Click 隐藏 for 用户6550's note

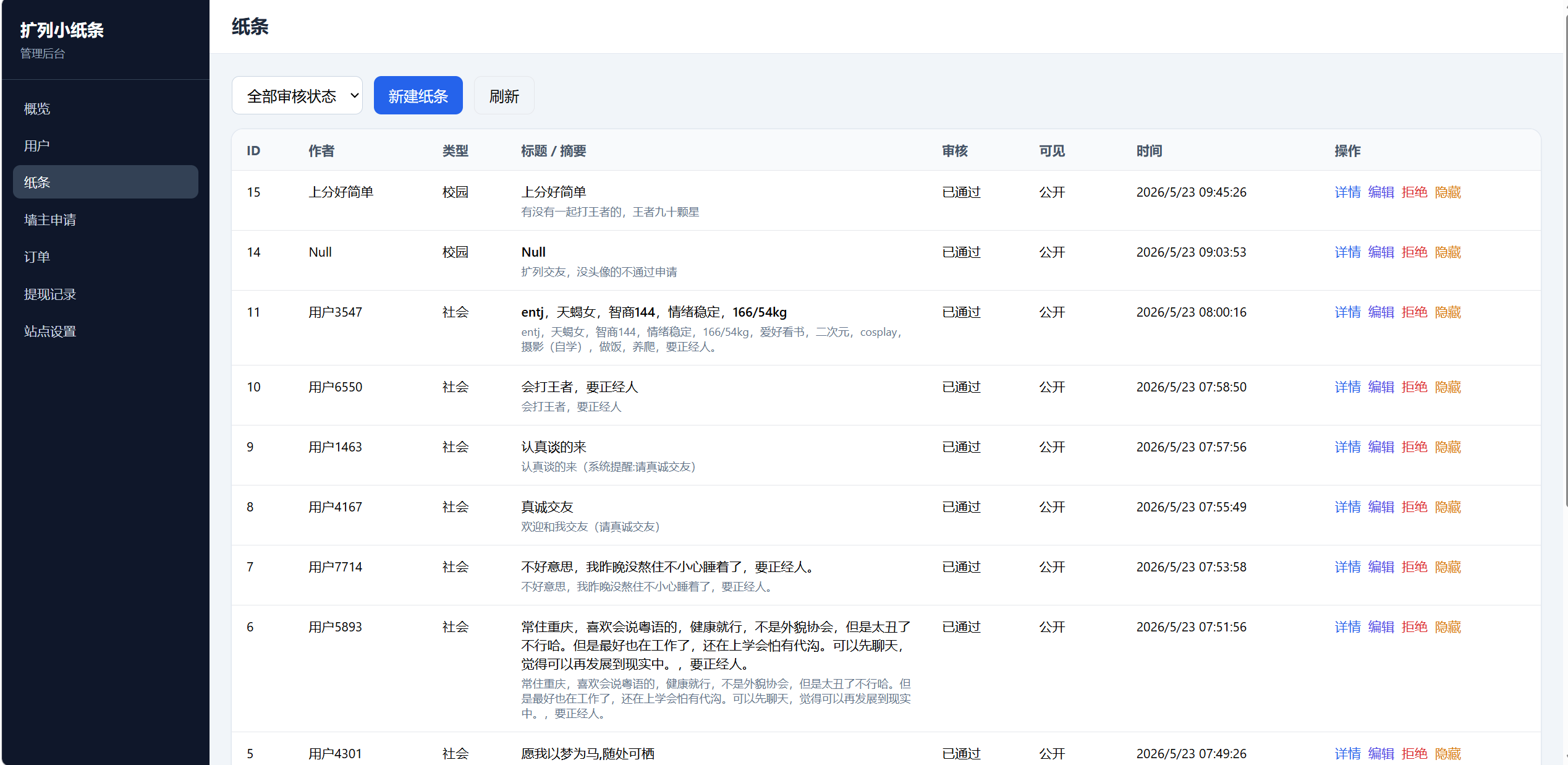(x=1447, y=387)
